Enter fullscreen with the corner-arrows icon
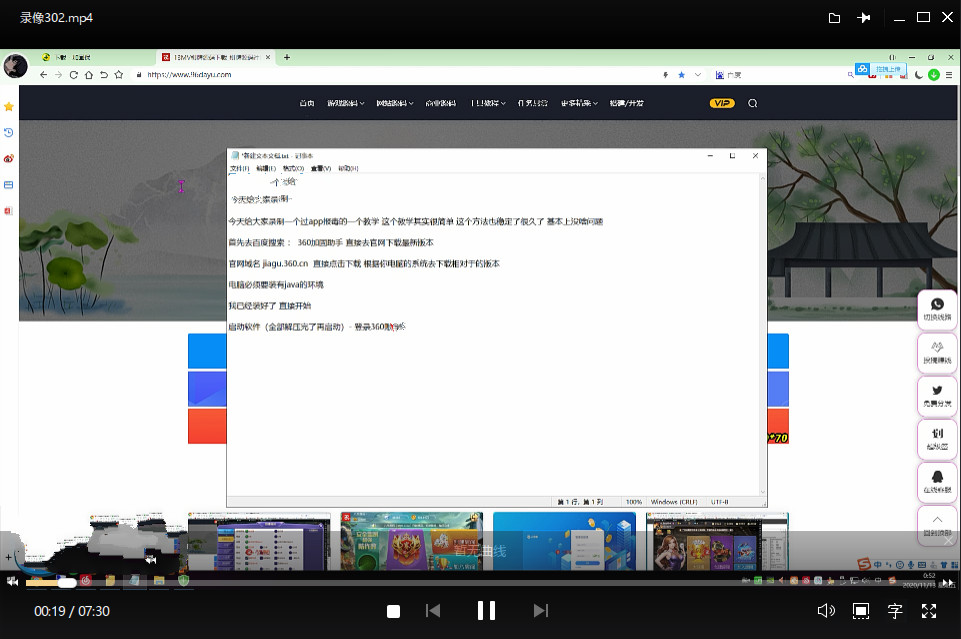The image size is (961, 639). pos(929,611)
